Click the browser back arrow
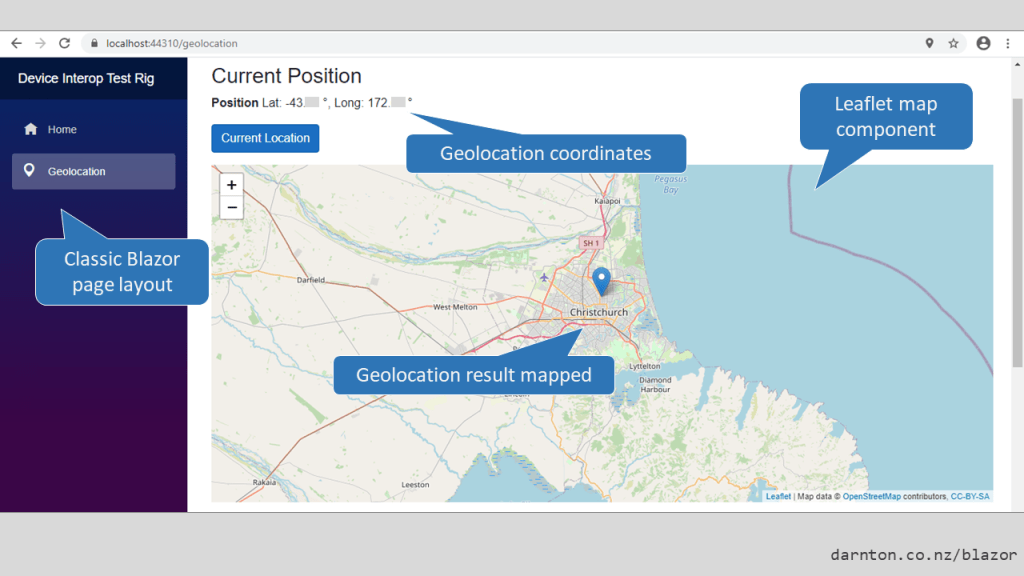 (x=16, y=44)
